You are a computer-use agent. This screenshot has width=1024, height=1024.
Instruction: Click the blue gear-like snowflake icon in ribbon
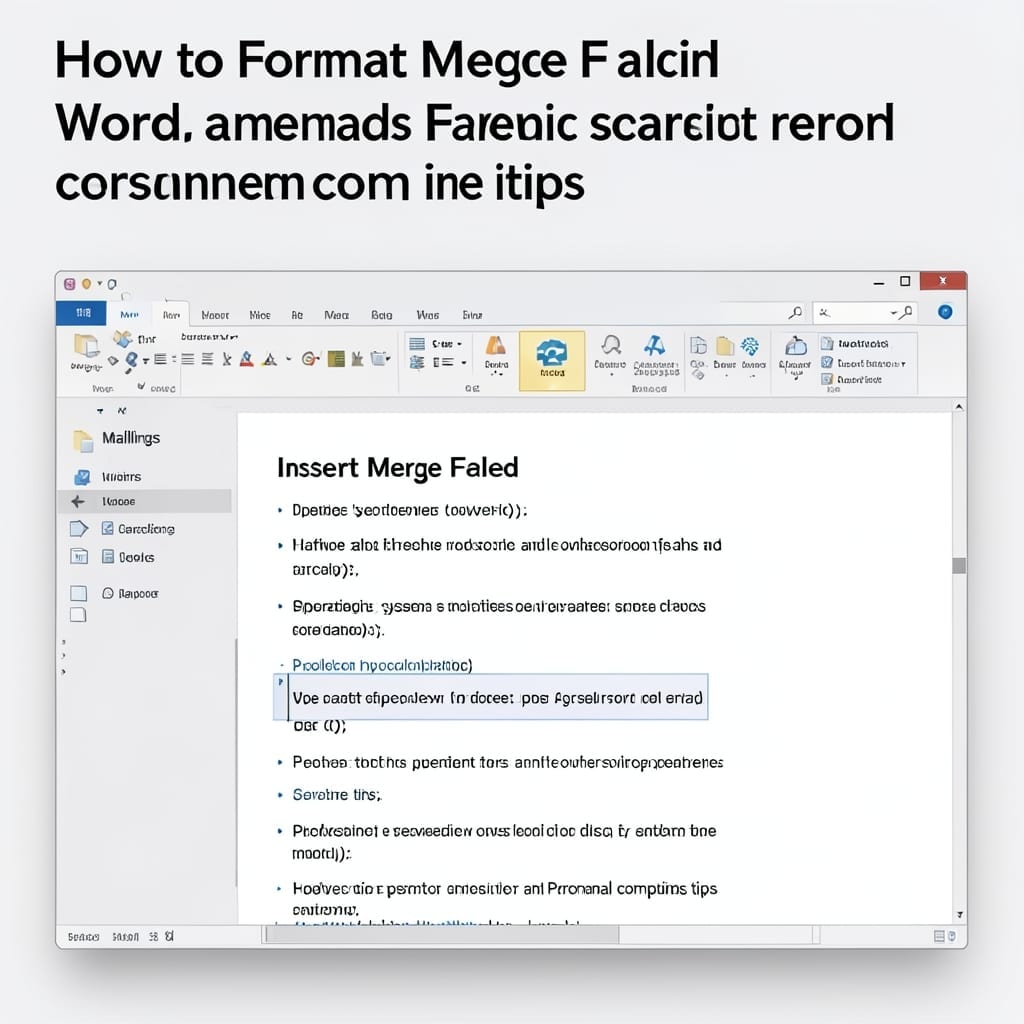point(750,345)
